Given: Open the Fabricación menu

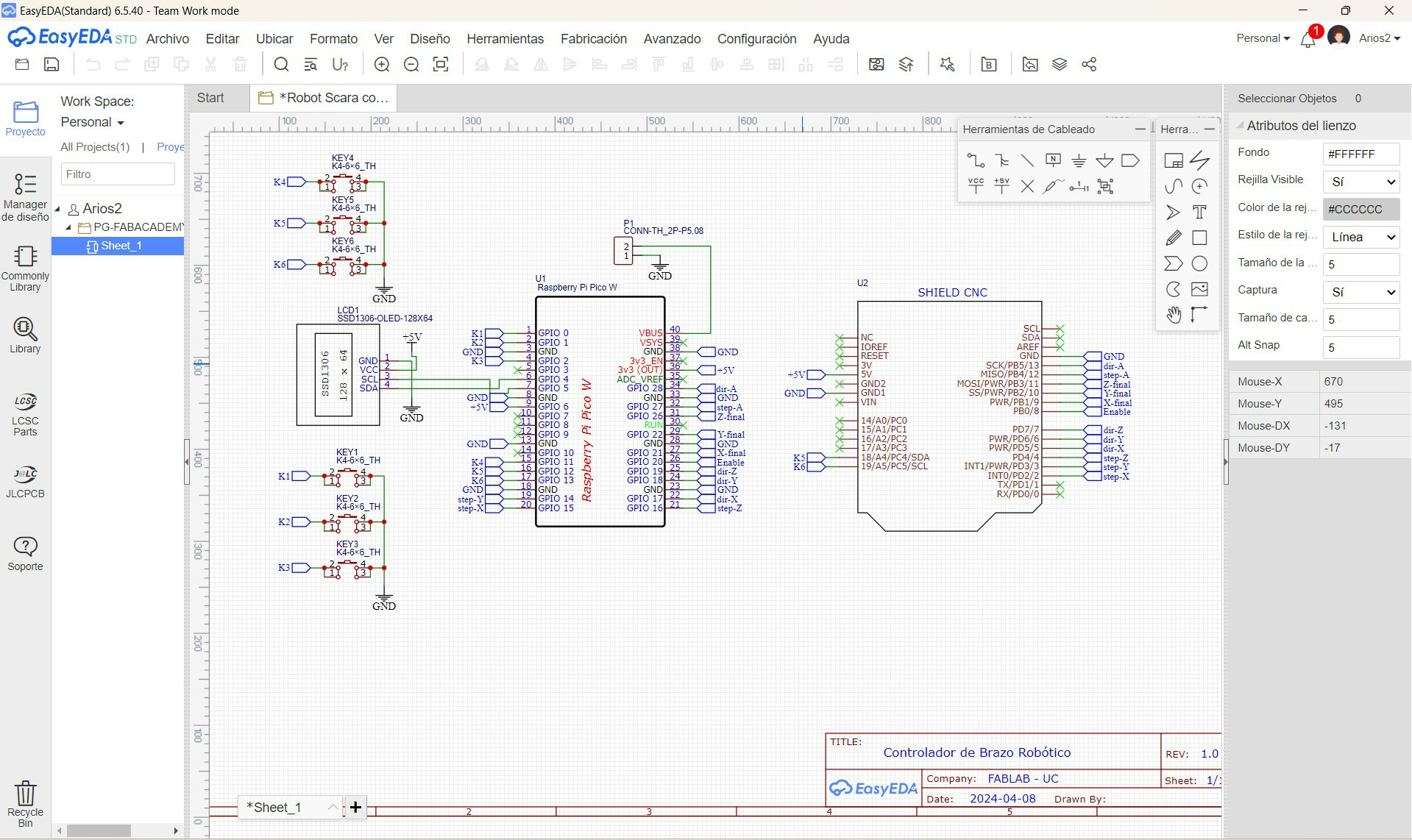Looking at the screenshot, I should pos(594,39).
